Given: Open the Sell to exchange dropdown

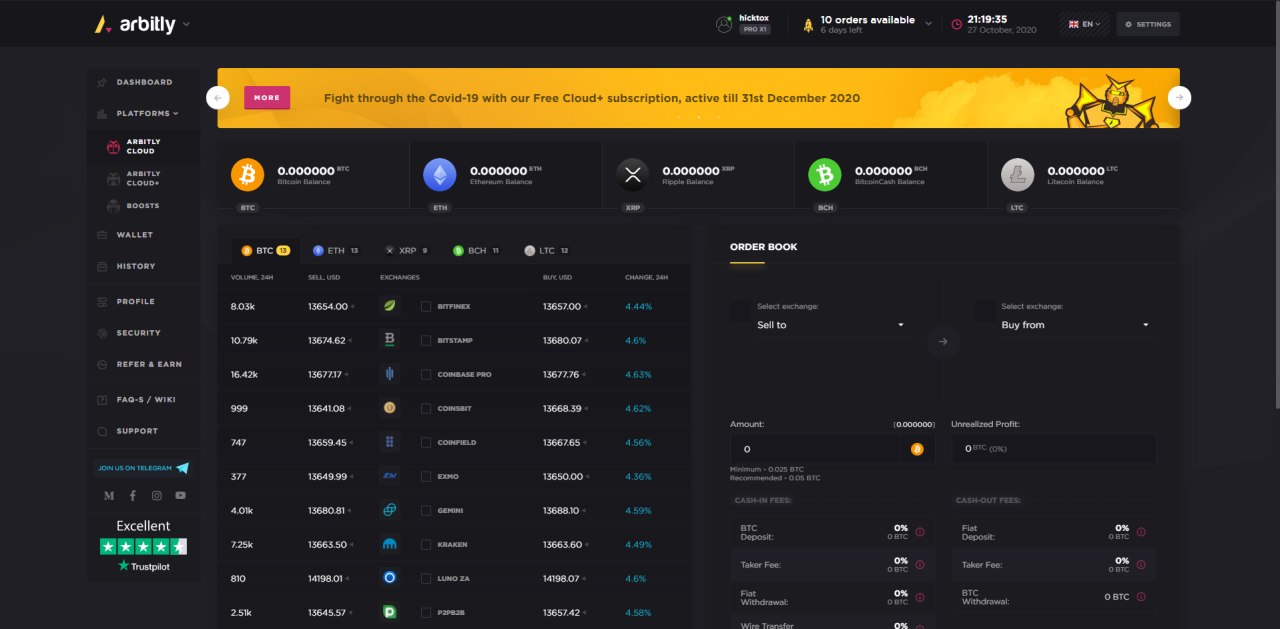Looking at the screenshot, I should [833, 325].
